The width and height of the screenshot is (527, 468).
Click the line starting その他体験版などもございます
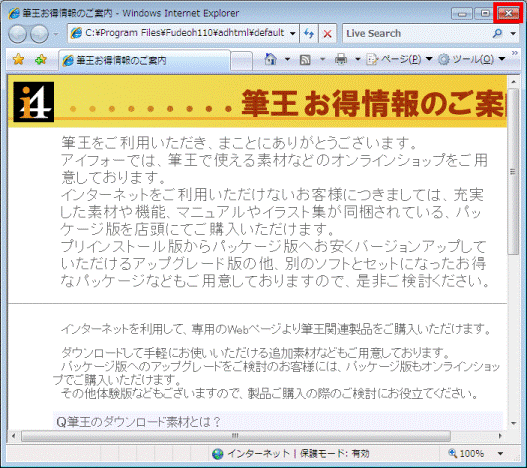[x=269, y=393]
